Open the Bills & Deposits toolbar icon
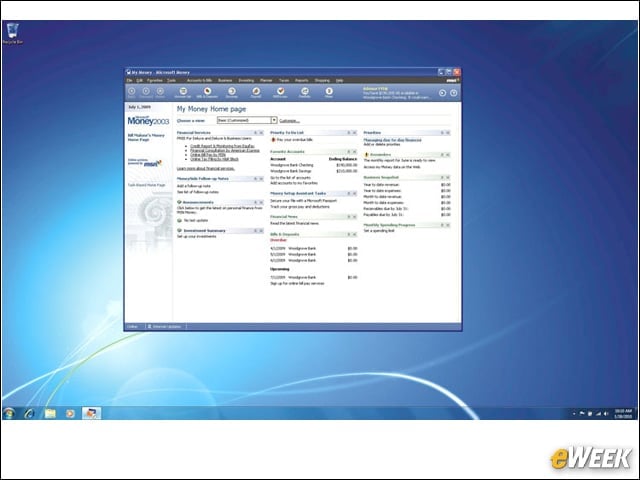Image resolution: width=640 pixels, height=480 pixels. (207, 93)
